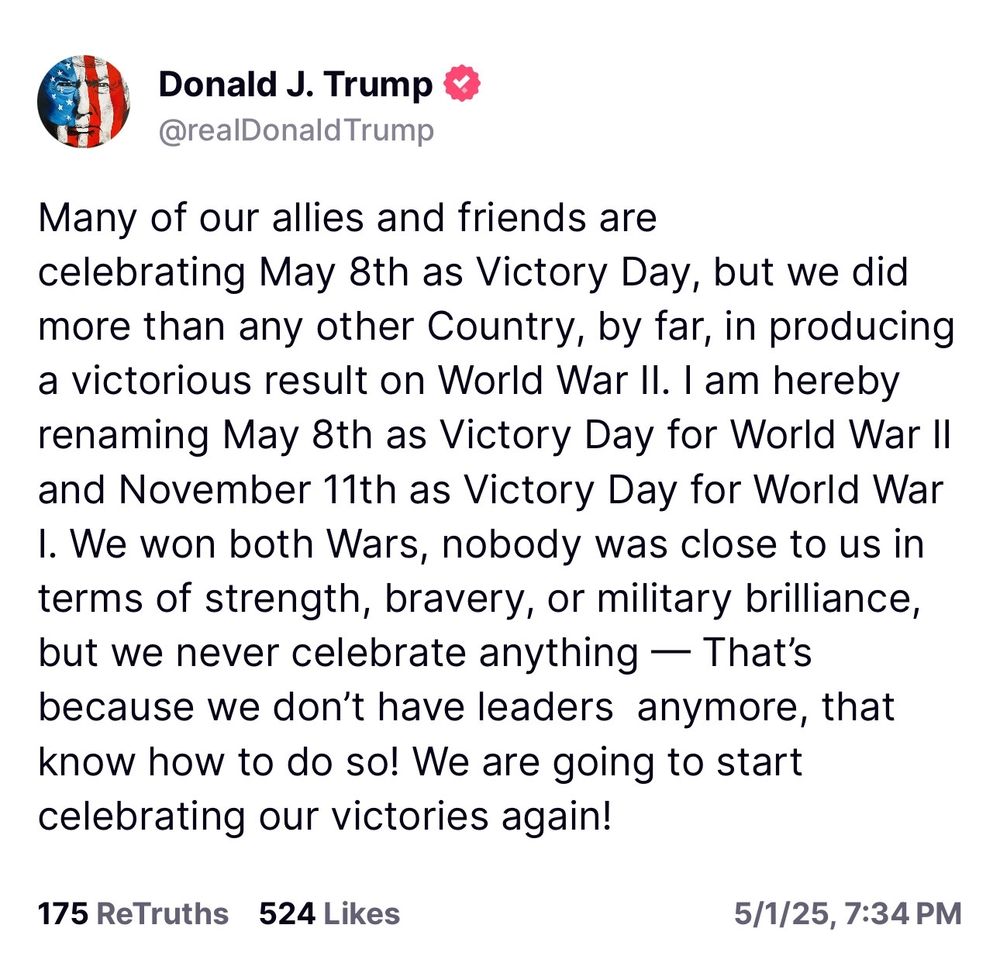Screen dimensions: 1000x967
Task: Click the @realDonaldTrump handle
Action: (296, 131)
